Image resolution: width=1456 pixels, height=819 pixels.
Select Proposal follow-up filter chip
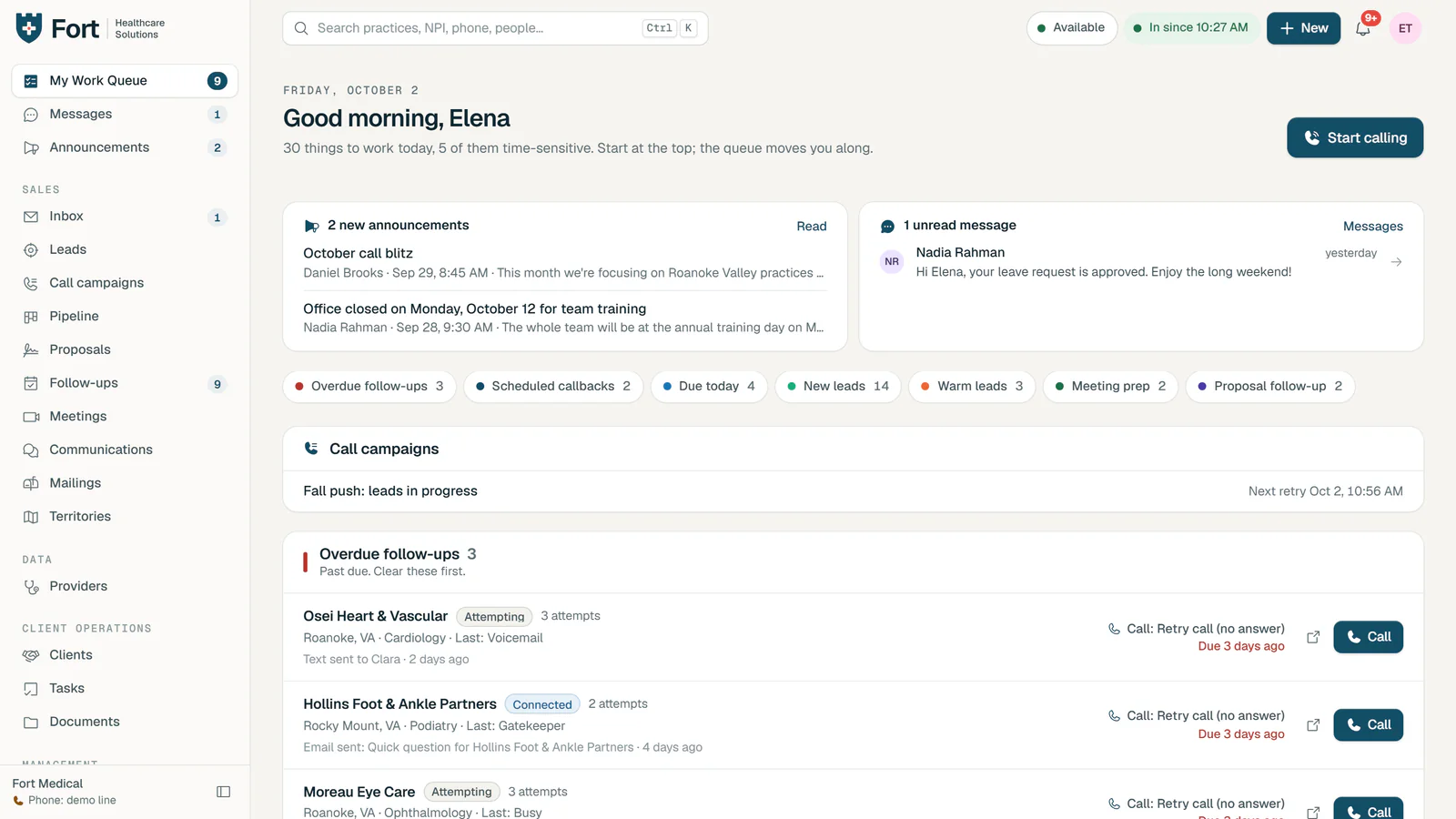(1270, 387)
